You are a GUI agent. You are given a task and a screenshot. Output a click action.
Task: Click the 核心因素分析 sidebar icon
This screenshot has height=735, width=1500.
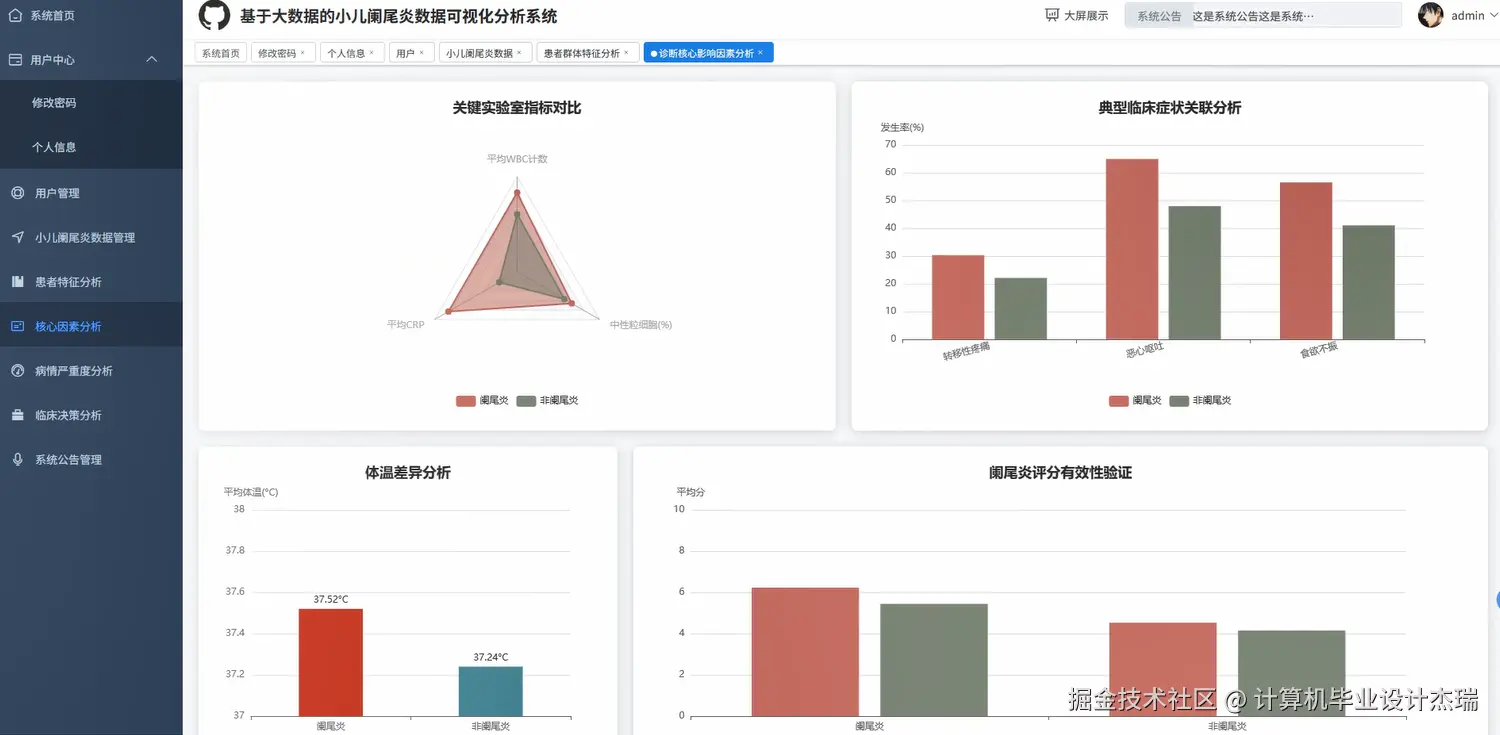pyautogui.click(x=17, y=326)
